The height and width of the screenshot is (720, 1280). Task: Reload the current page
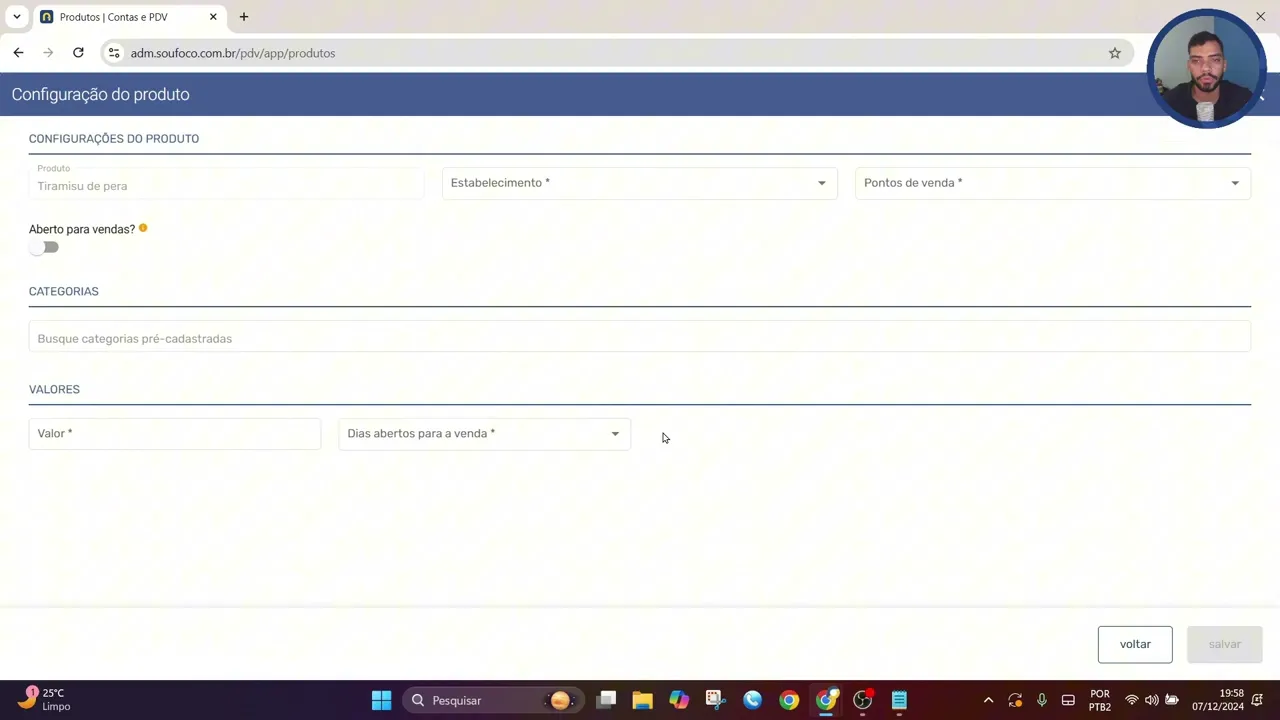(x=78, y=53)
